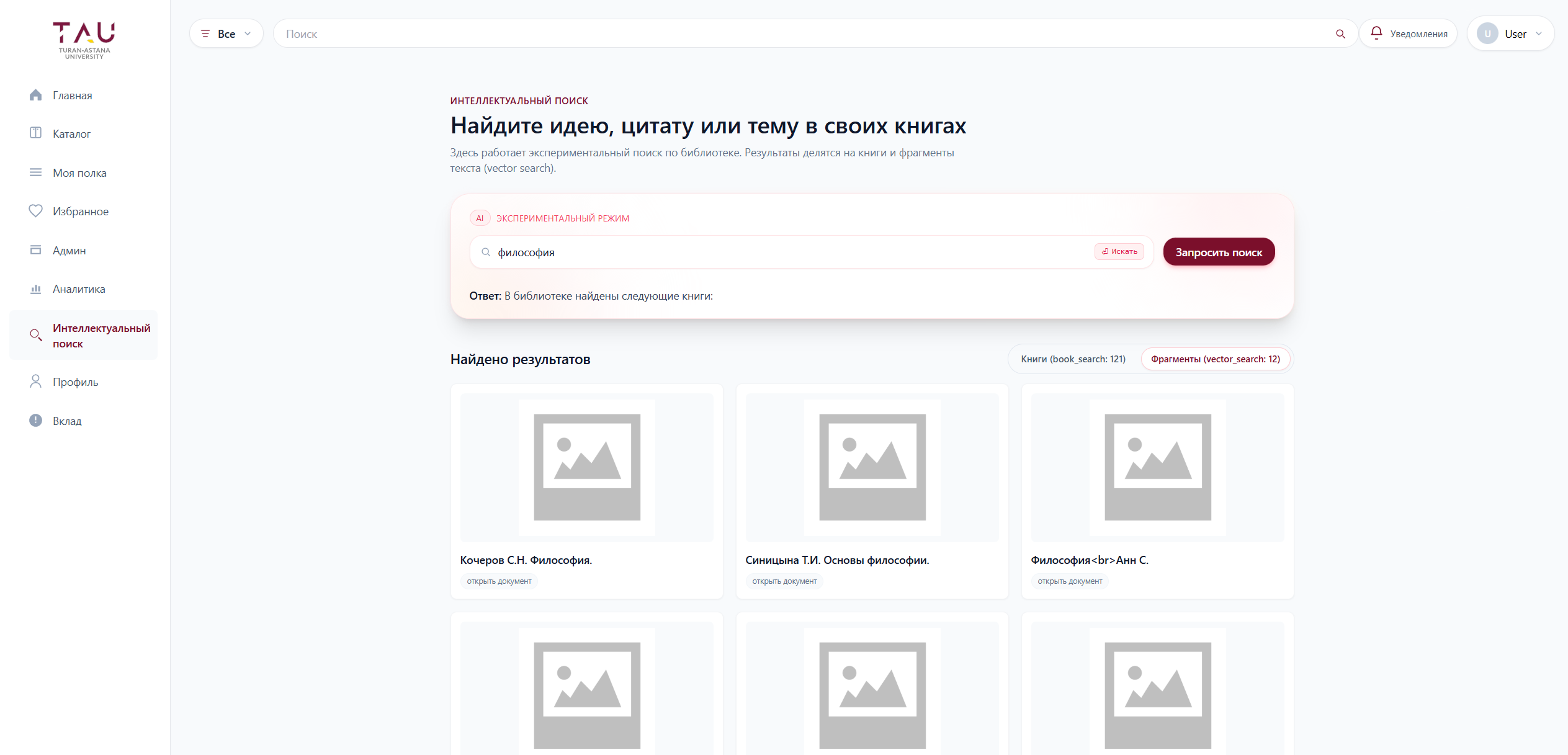Click the heart icon for Избранное

(x=35, y=211)
